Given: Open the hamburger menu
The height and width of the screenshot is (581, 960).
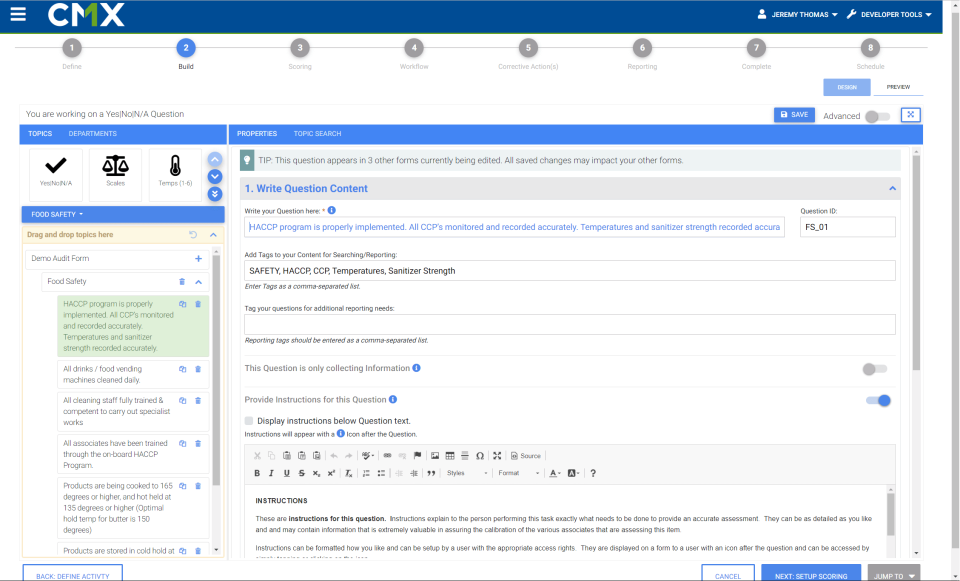Looking at the screenshot, I should click(x=18, y=14).
